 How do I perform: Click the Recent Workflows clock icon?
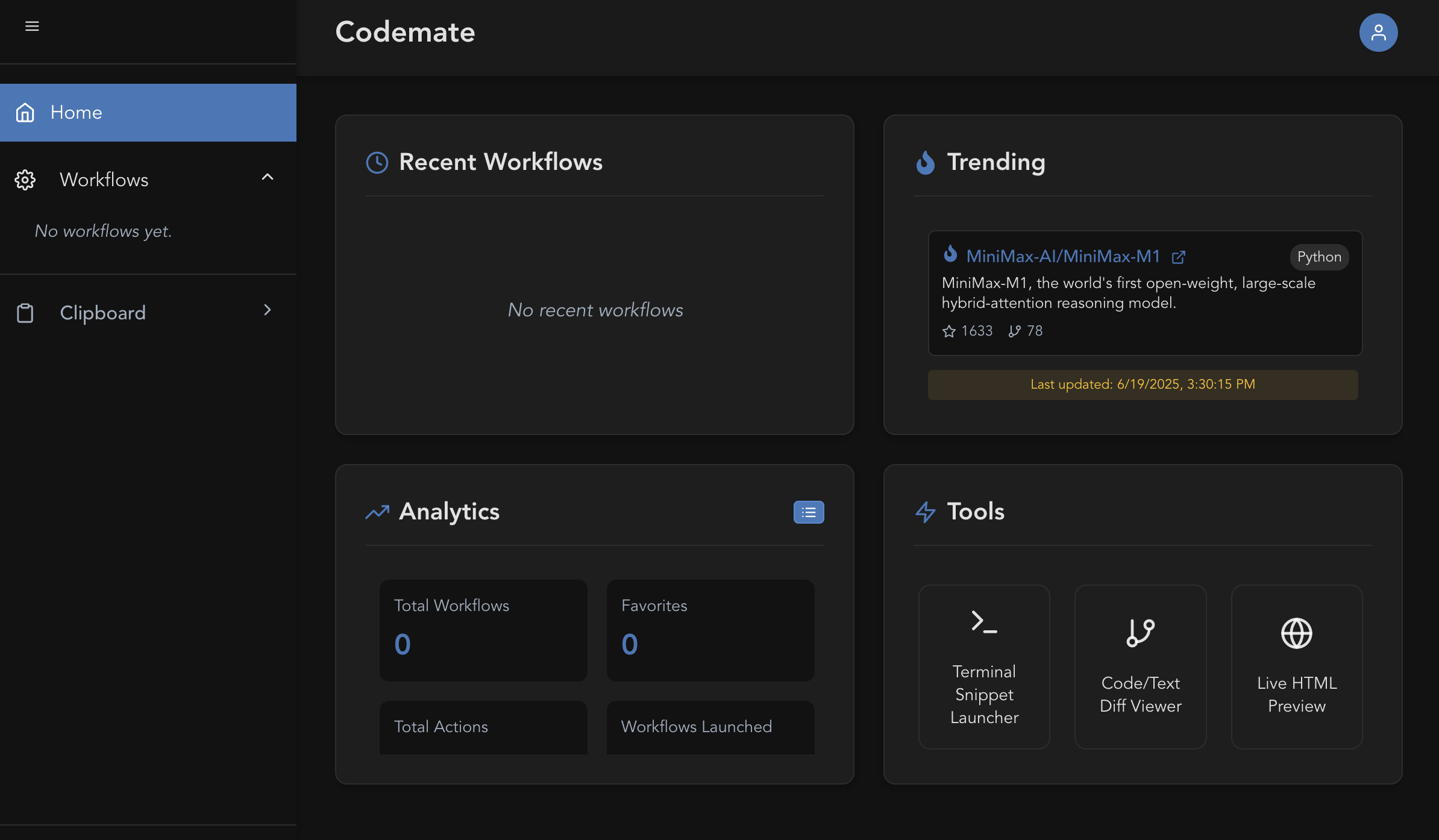point(377,162)
